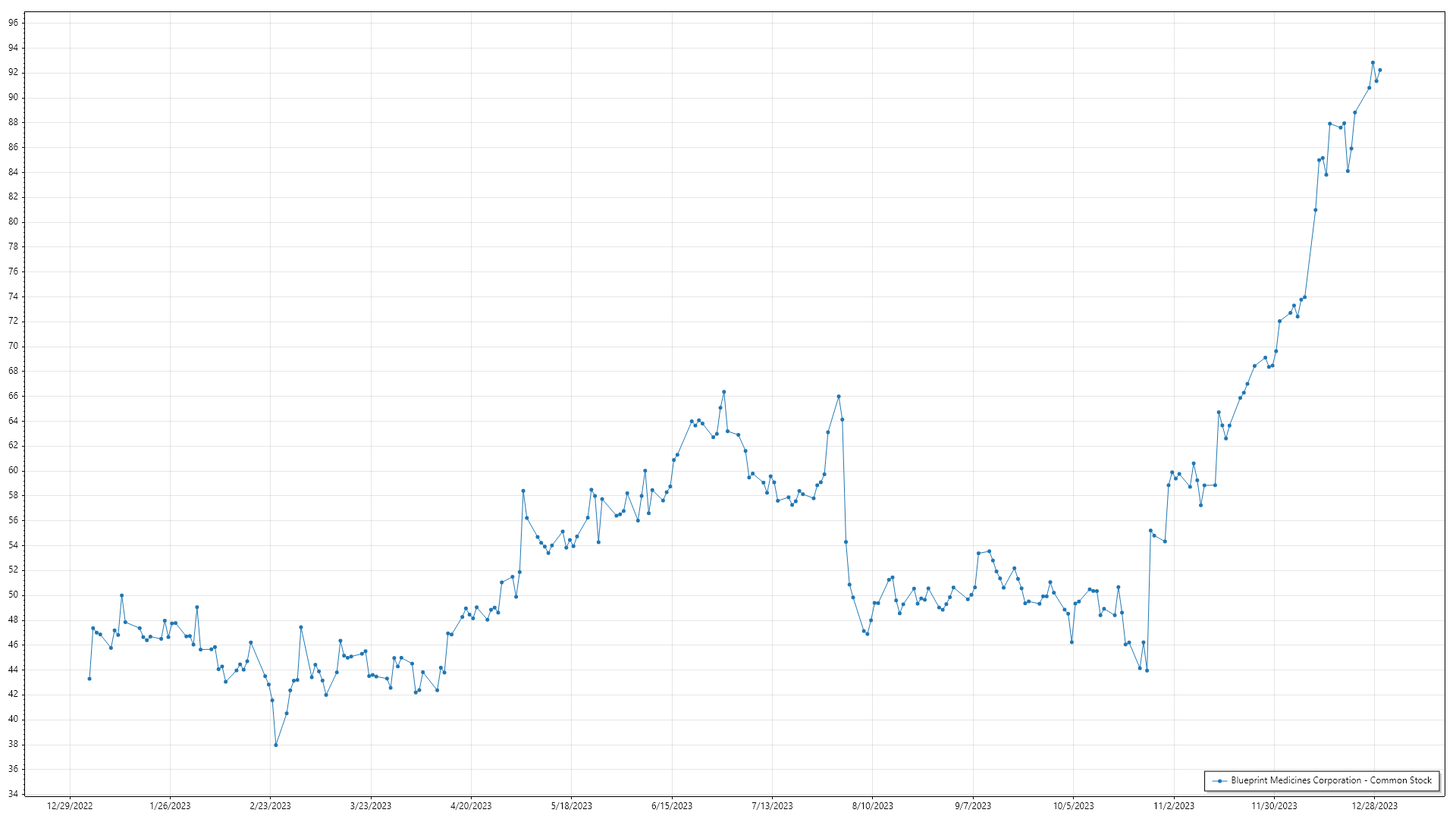
Task: Click the 6/15/2023 x-axis date label
Action: pyautogui.click(x=672, y=805)
